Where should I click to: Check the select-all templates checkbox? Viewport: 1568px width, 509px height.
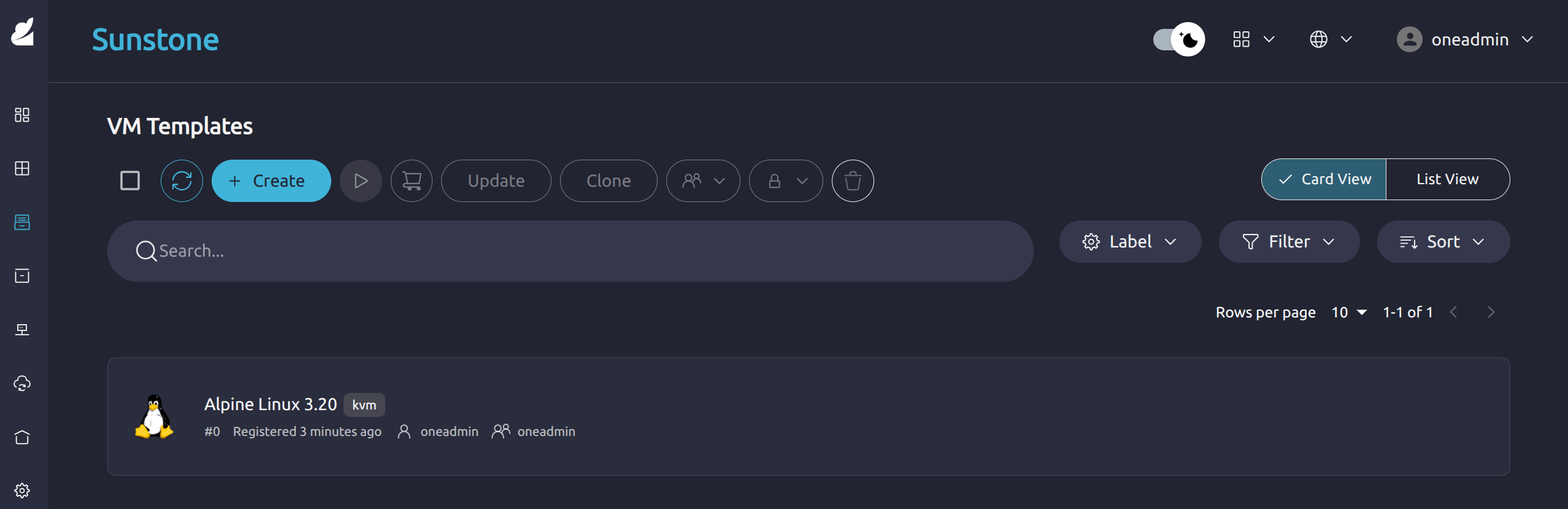(129, 180)
